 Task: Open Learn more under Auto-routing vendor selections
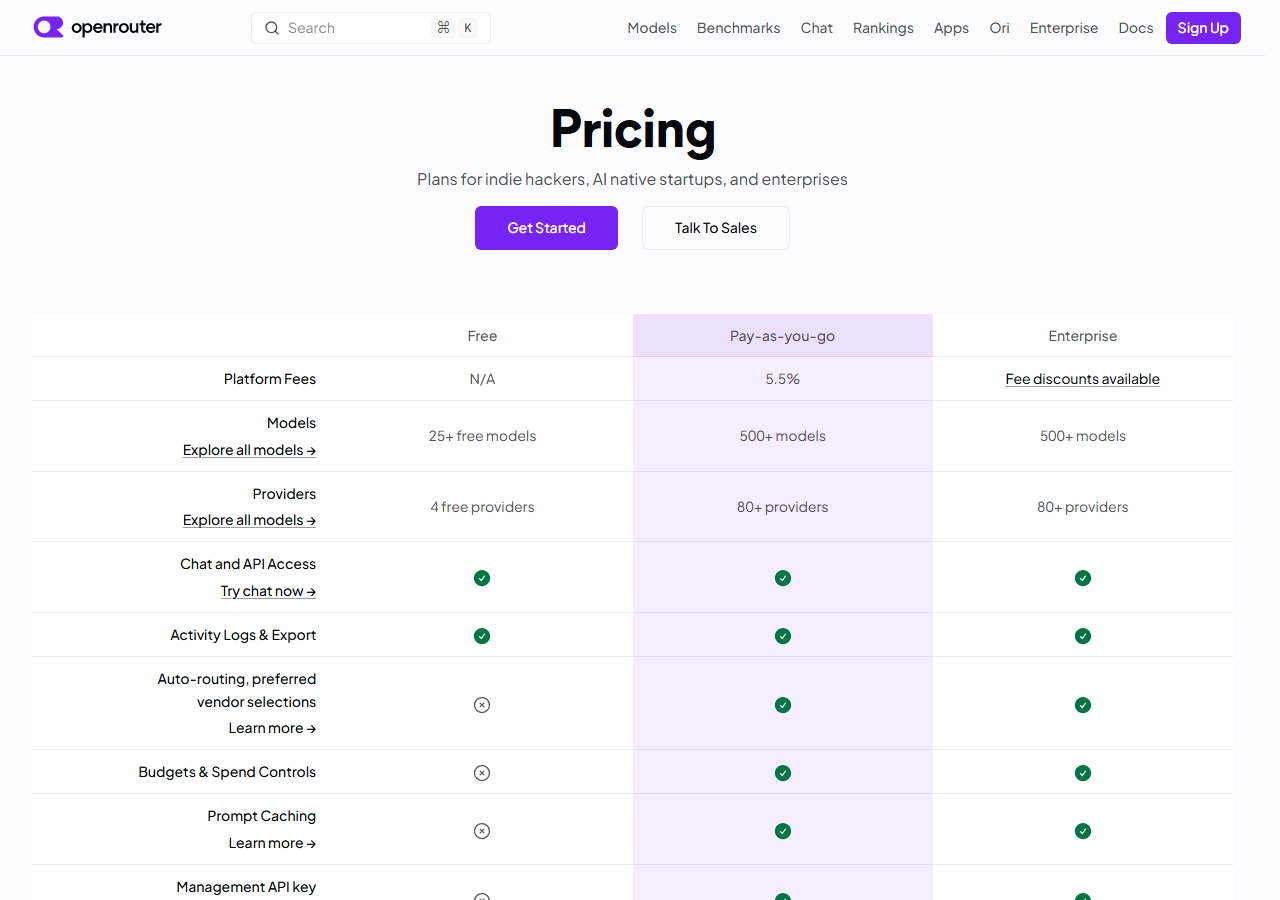click(272, 728)
